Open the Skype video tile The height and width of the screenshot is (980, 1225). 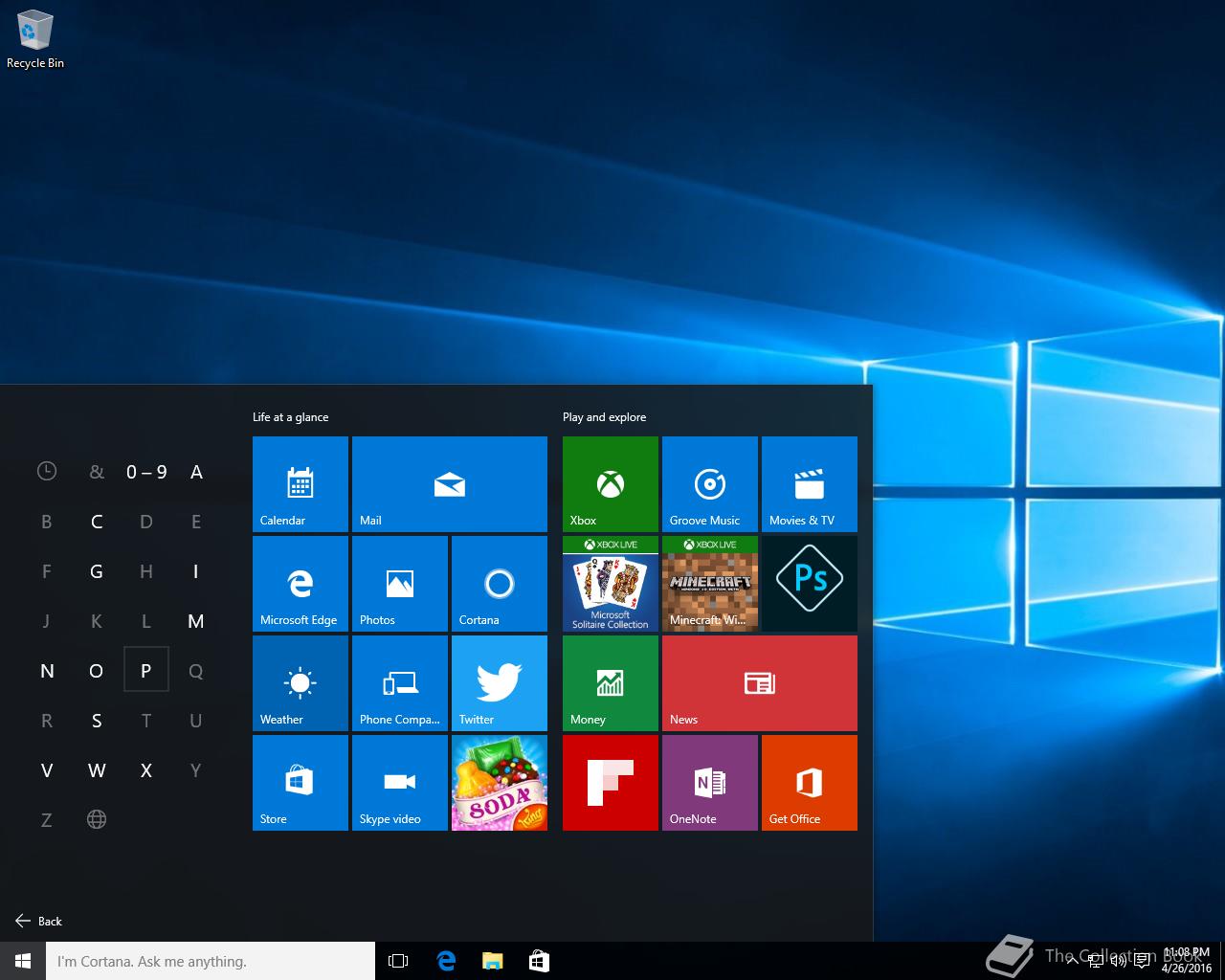400,783
